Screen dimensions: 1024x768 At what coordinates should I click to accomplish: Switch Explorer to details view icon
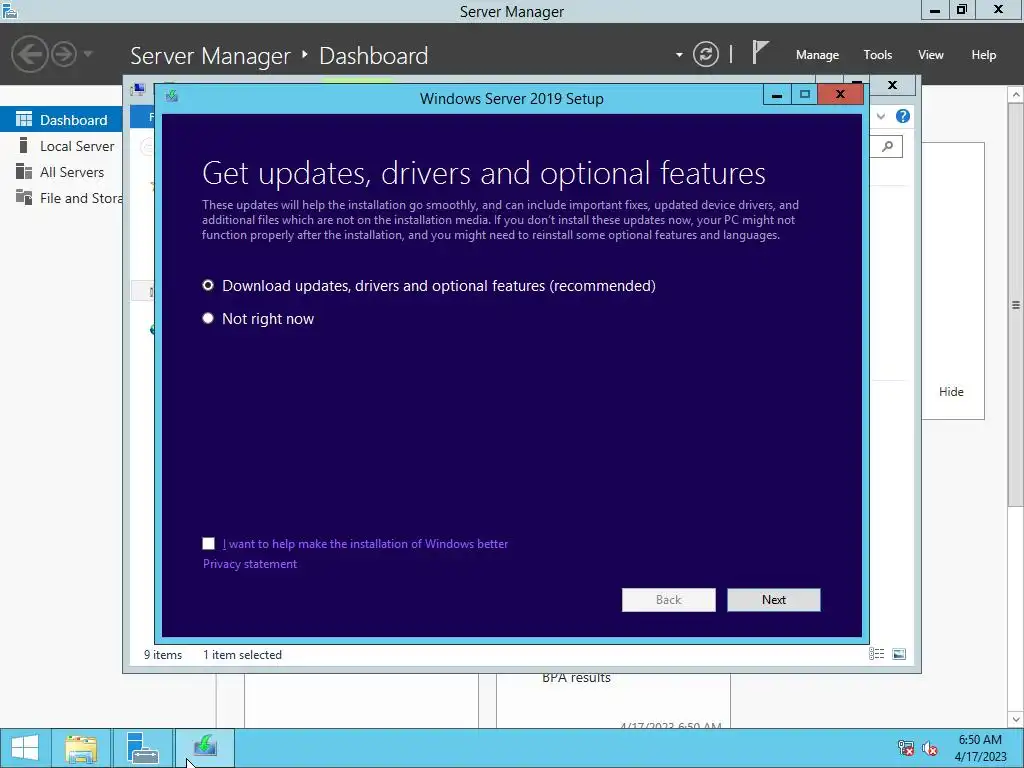tap(876, 654)
